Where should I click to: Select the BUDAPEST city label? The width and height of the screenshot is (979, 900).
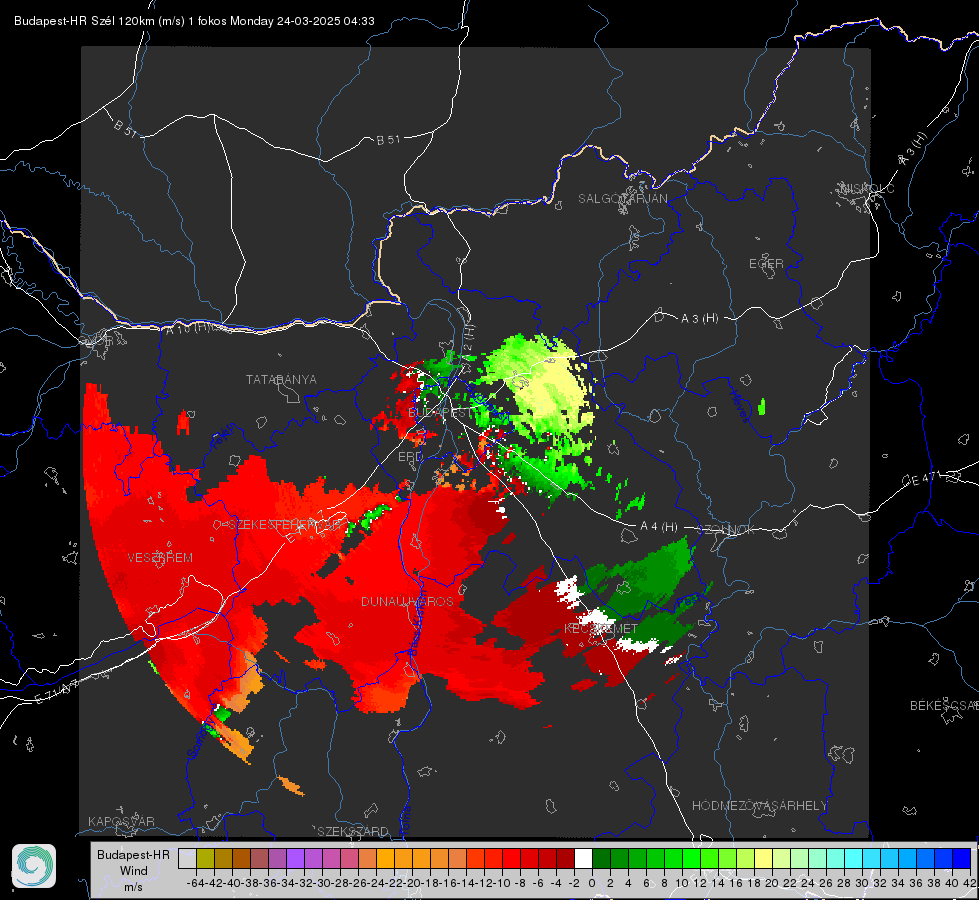pos(440,413)
